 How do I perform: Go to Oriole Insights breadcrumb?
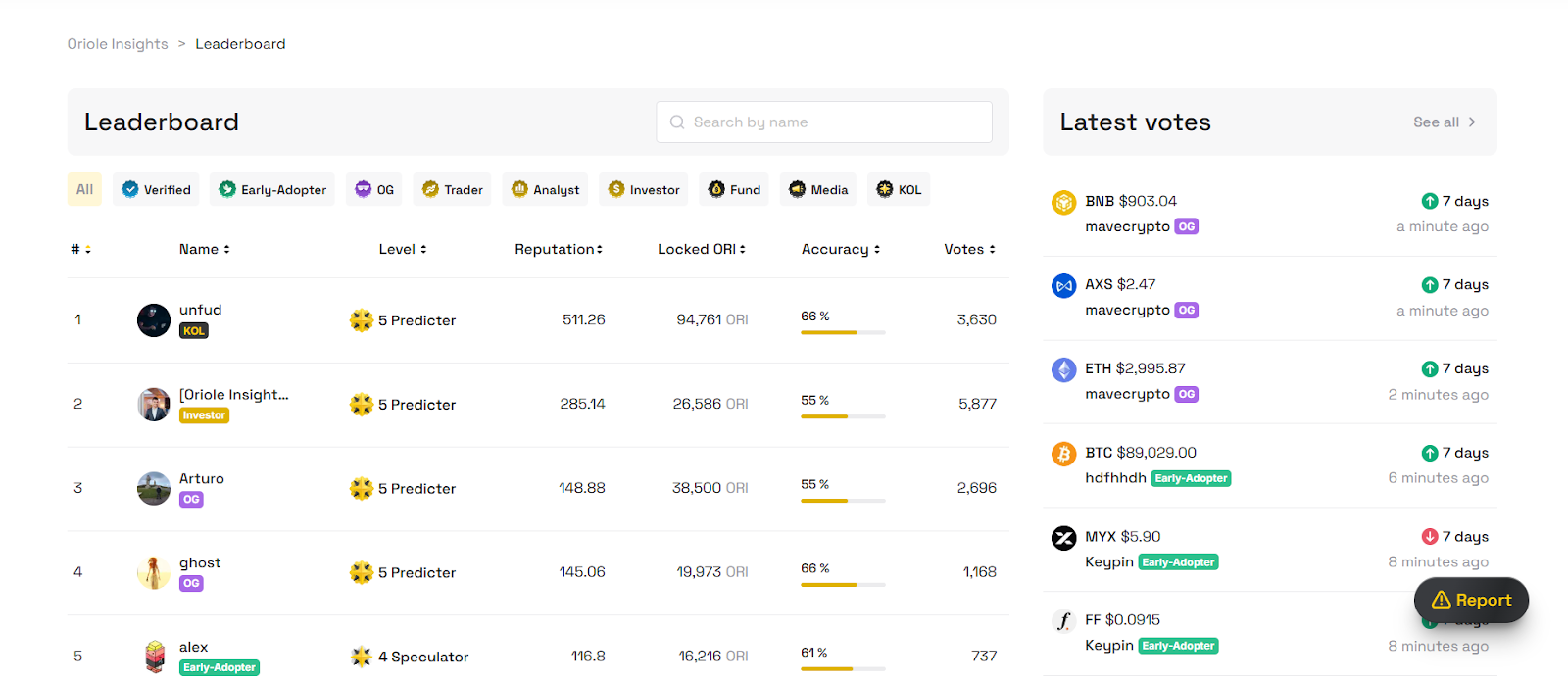pos(118,44)
